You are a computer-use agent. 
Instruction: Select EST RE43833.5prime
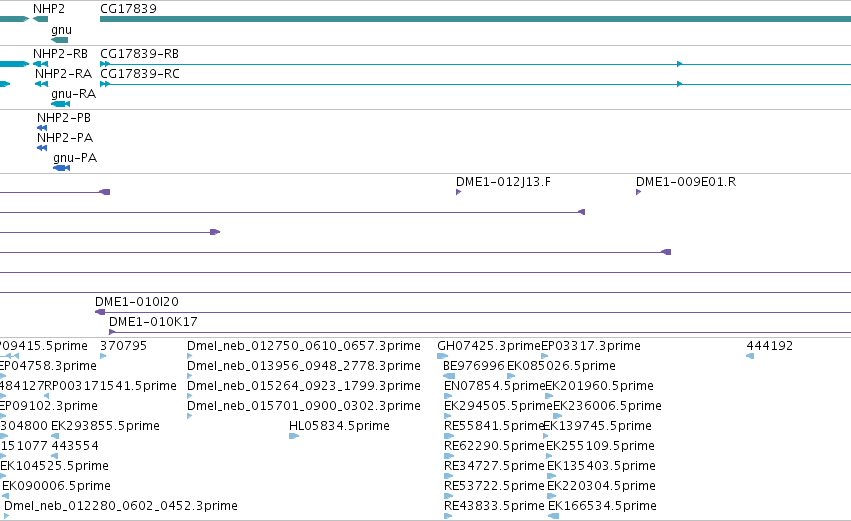494,506
